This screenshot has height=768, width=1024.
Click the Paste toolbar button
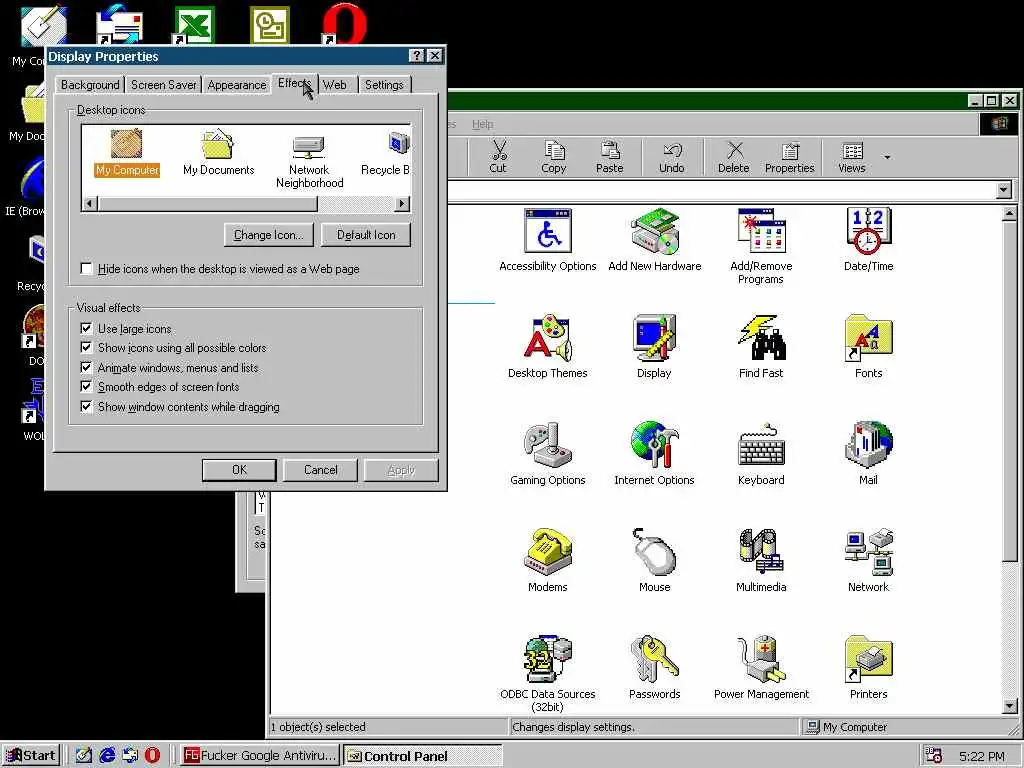609,157
